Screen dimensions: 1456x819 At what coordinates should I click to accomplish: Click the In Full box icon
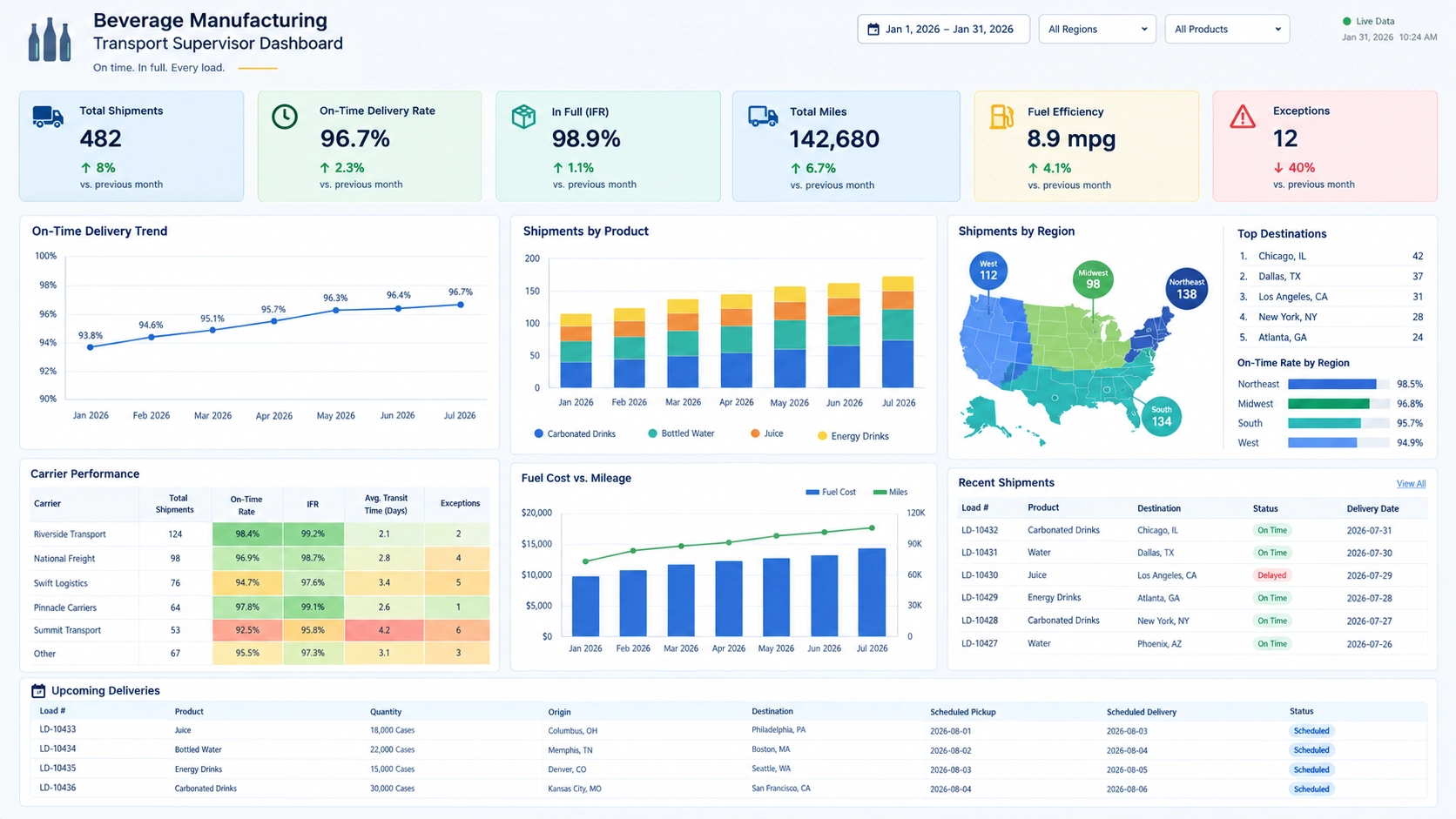tap(523, 117)
